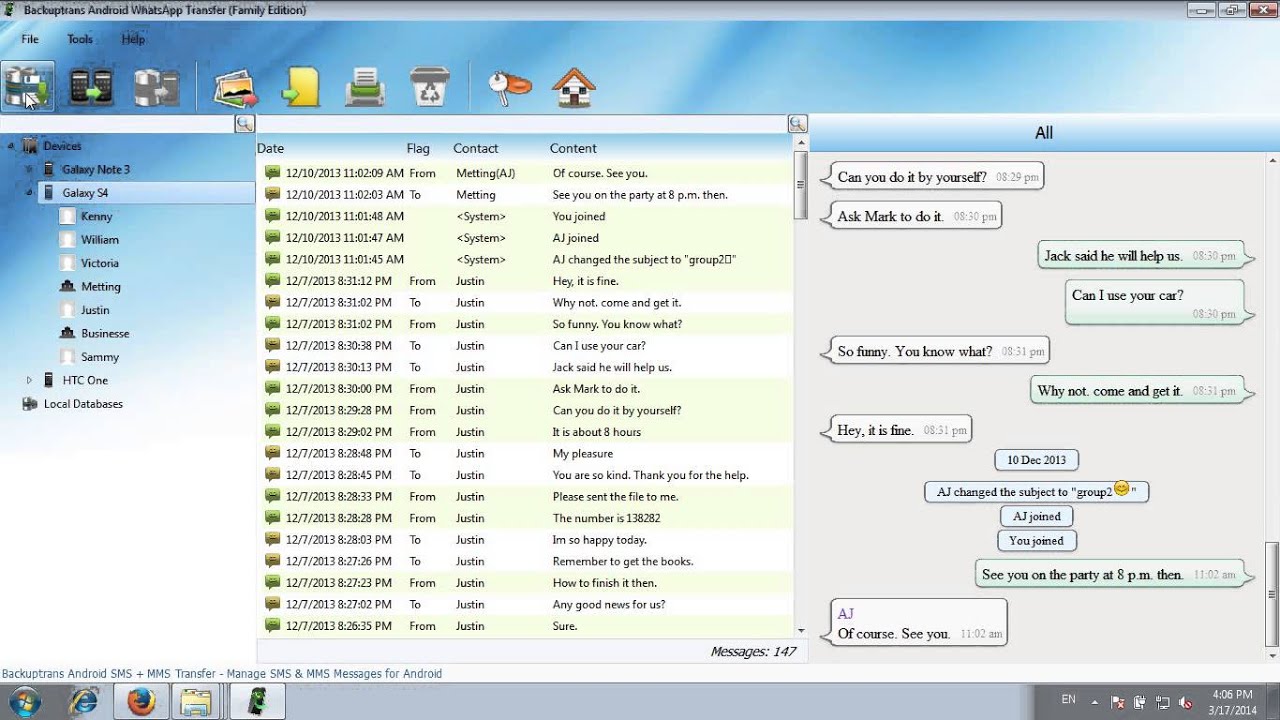
Task: Select Justin in the device tree
Action: (x=95, y=310)
